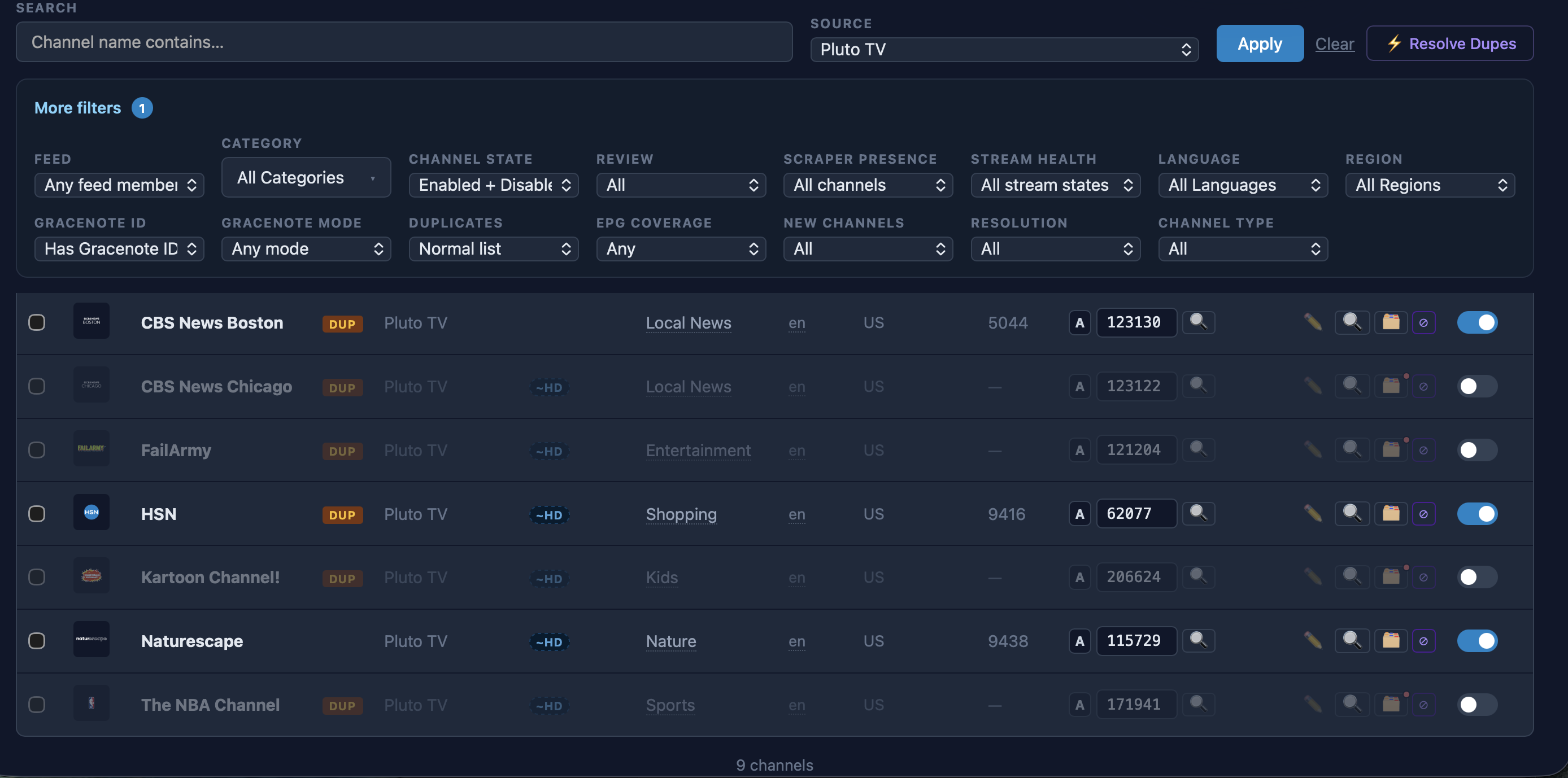The width and height of the screenshot is (1568, 778).
Task: Click the magnifier between pencil and folder for Kartoon Channel!
Action: tap(1352, 576)
